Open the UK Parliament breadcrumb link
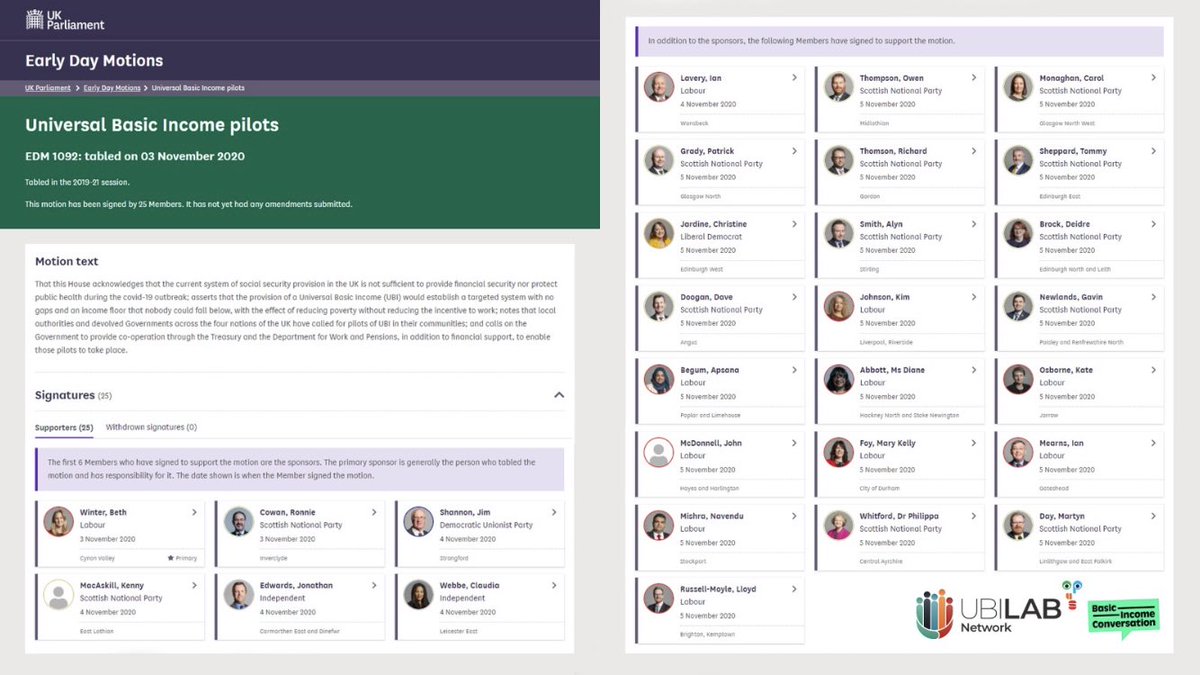Image resolution: width=1200 pixels, height=675 pixels. pos(48,88)
